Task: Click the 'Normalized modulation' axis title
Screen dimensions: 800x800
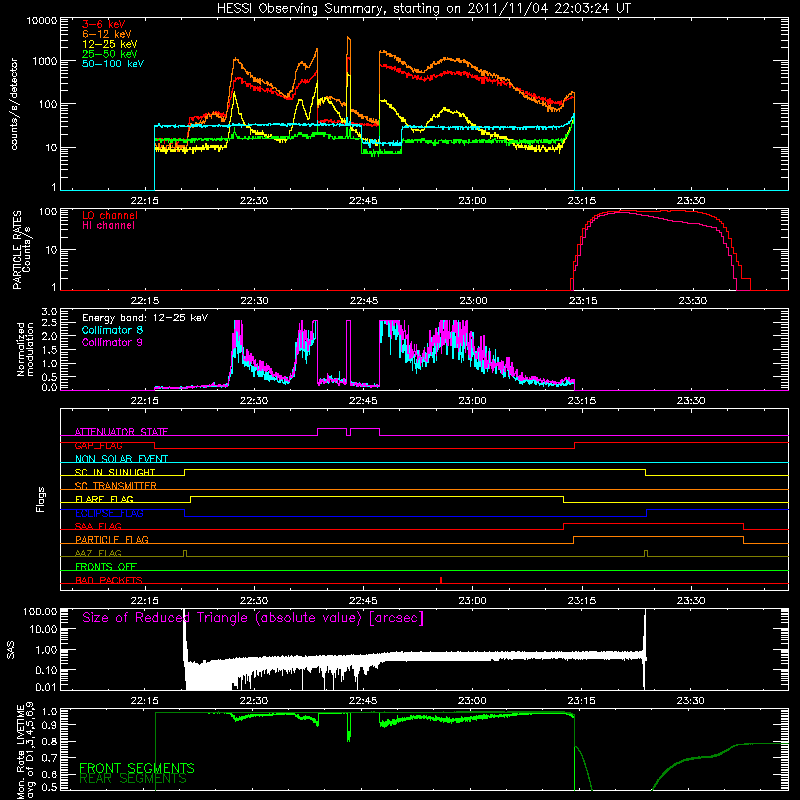Action: tap(25, 349)
